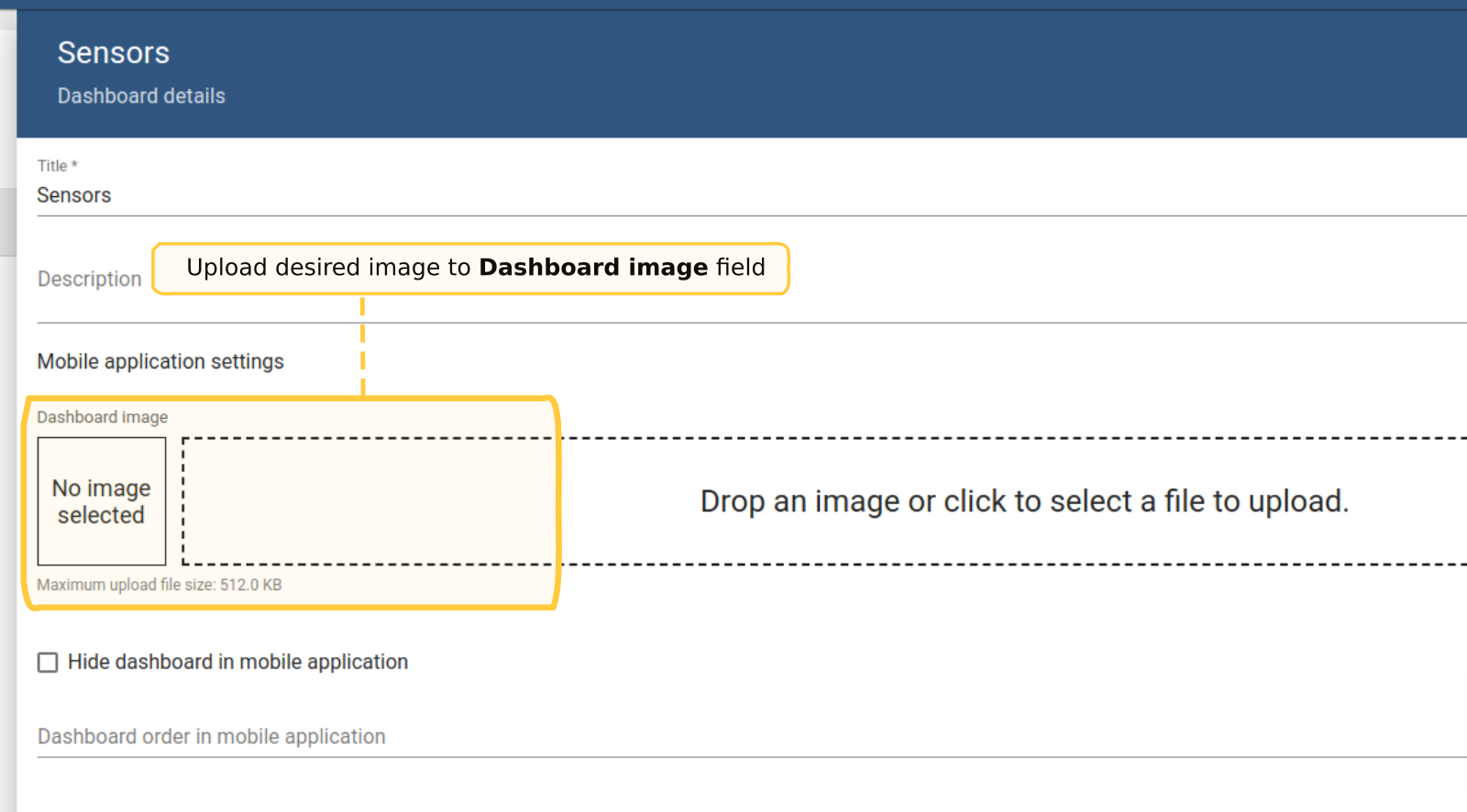Click the word selected in preview box
The image size is (1467, 812).
tap(101, 516)
